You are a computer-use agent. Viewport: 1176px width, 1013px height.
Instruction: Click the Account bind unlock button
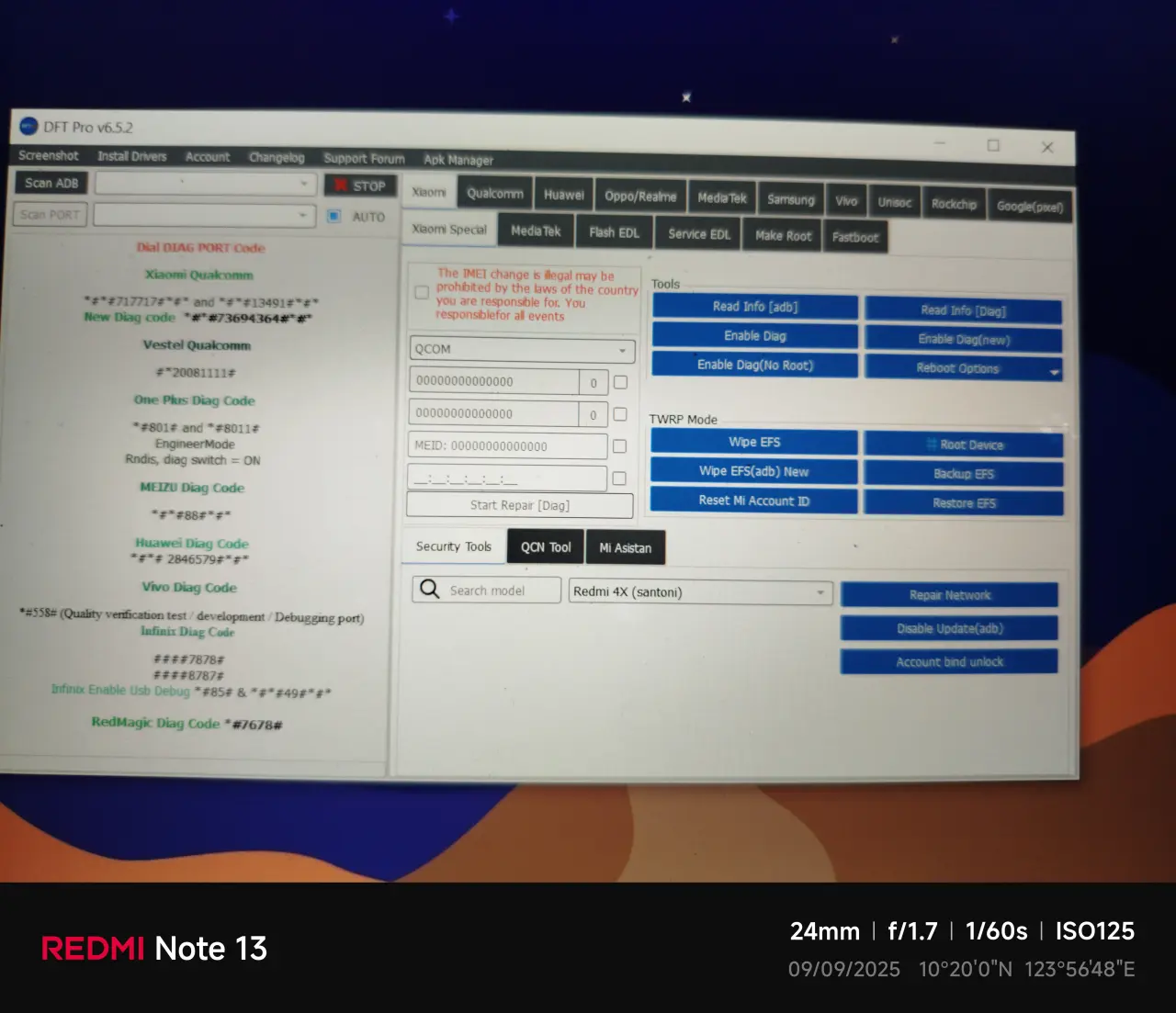(x=949, y=661)
